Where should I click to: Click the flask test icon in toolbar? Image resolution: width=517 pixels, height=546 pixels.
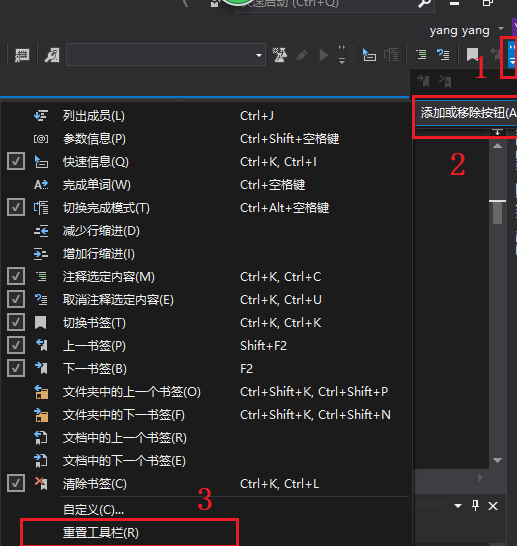(280, 55)
